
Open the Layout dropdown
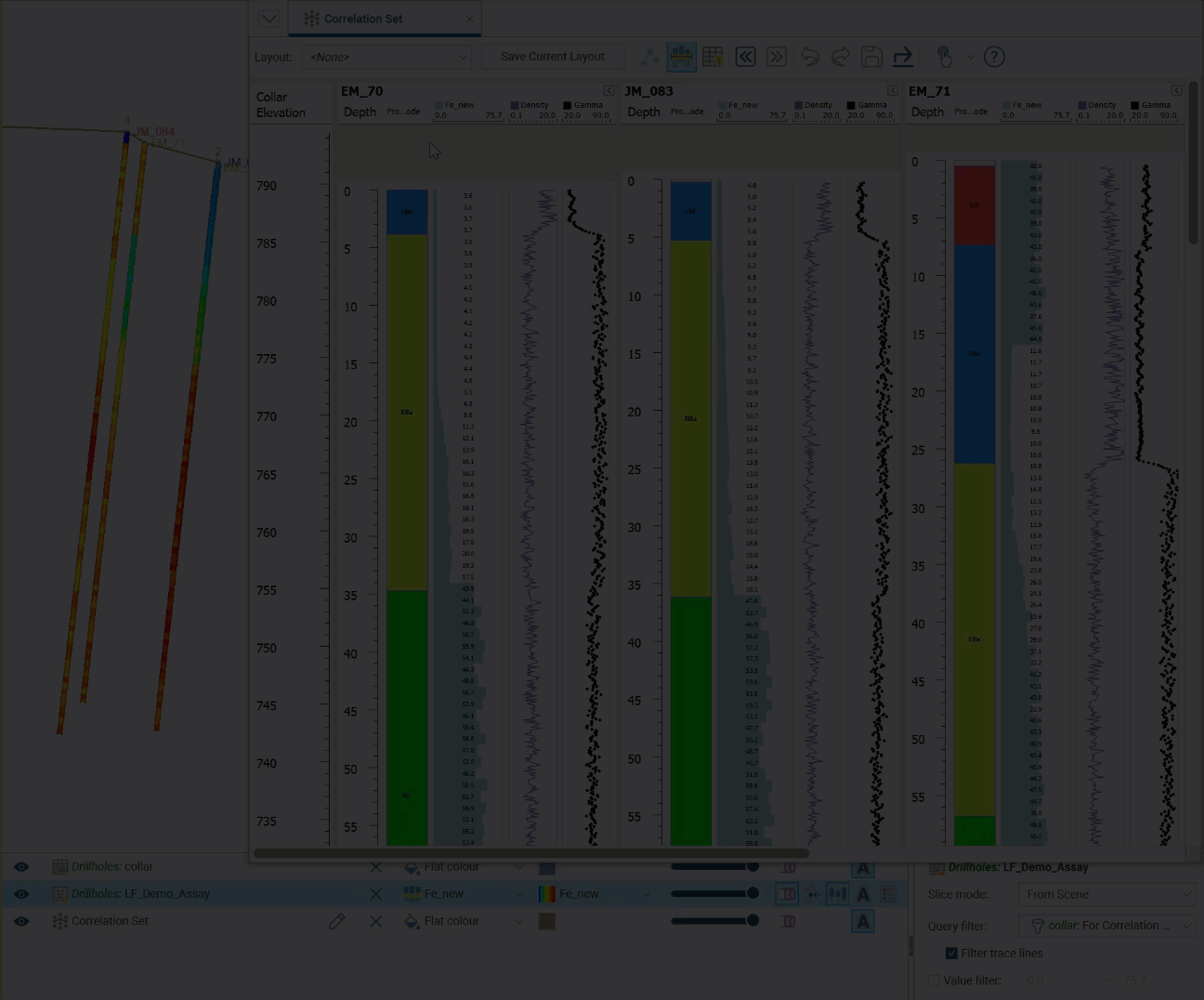click(386, 58)
